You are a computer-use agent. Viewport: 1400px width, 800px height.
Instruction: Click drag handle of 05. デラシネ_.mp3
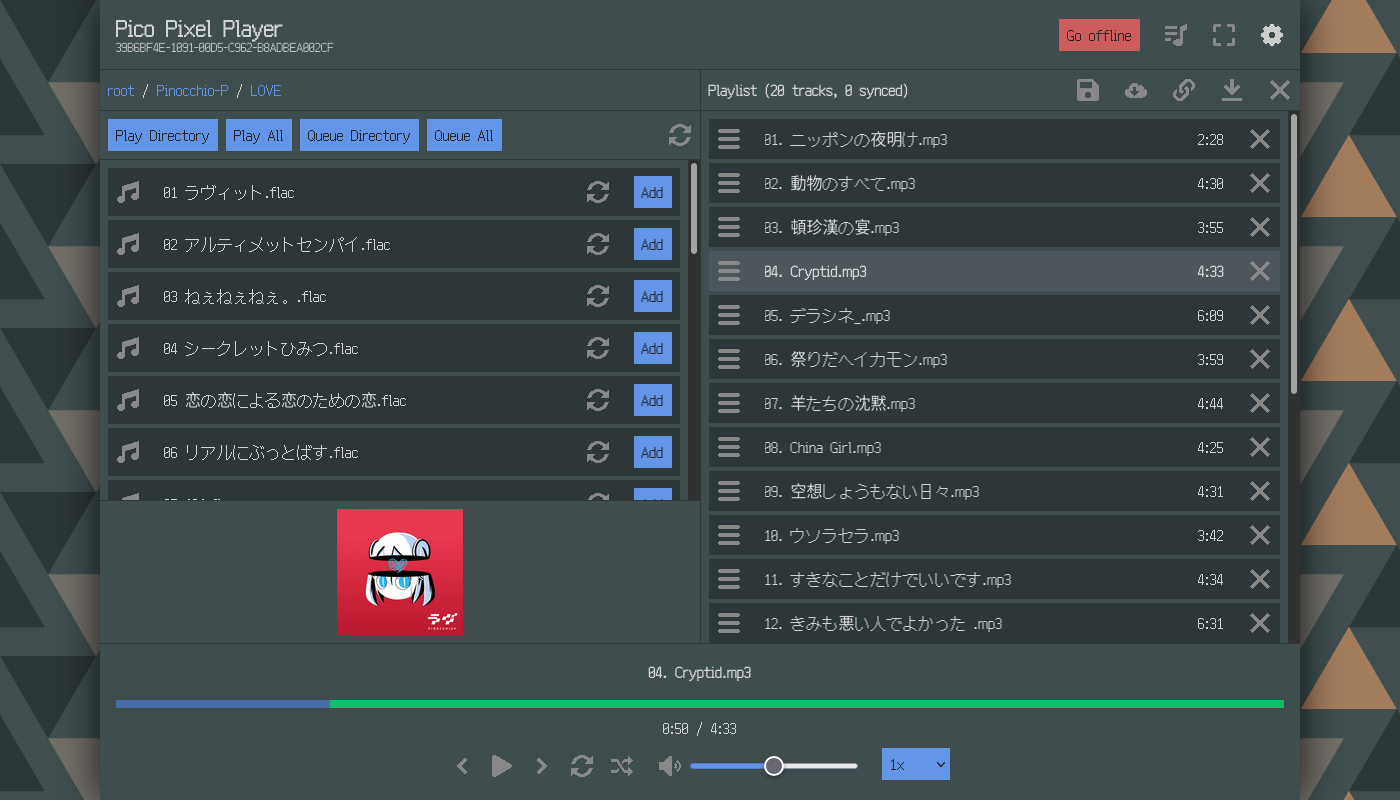coord(729,315)
